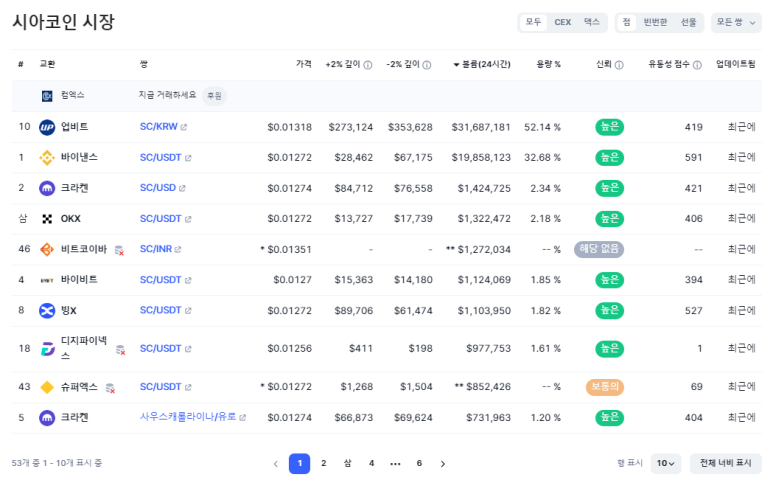Click the 컴엑스 sponsored exchange logo
Viewport: 773px width, 480px height.
(47, 96)
